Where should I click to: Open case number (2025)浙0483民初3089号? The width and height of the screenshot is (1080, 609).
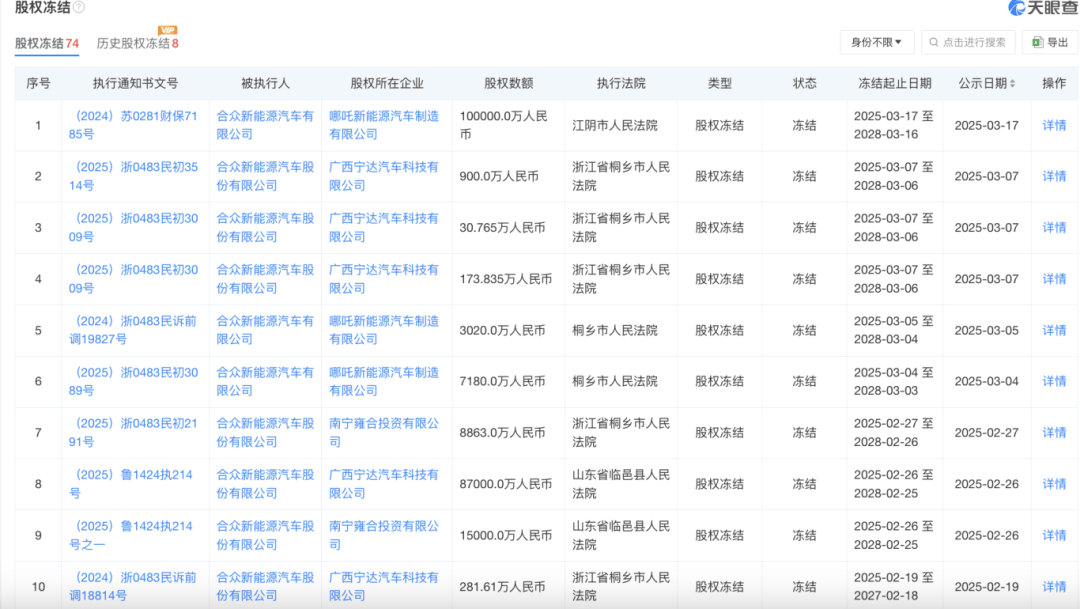click(133, 382)
